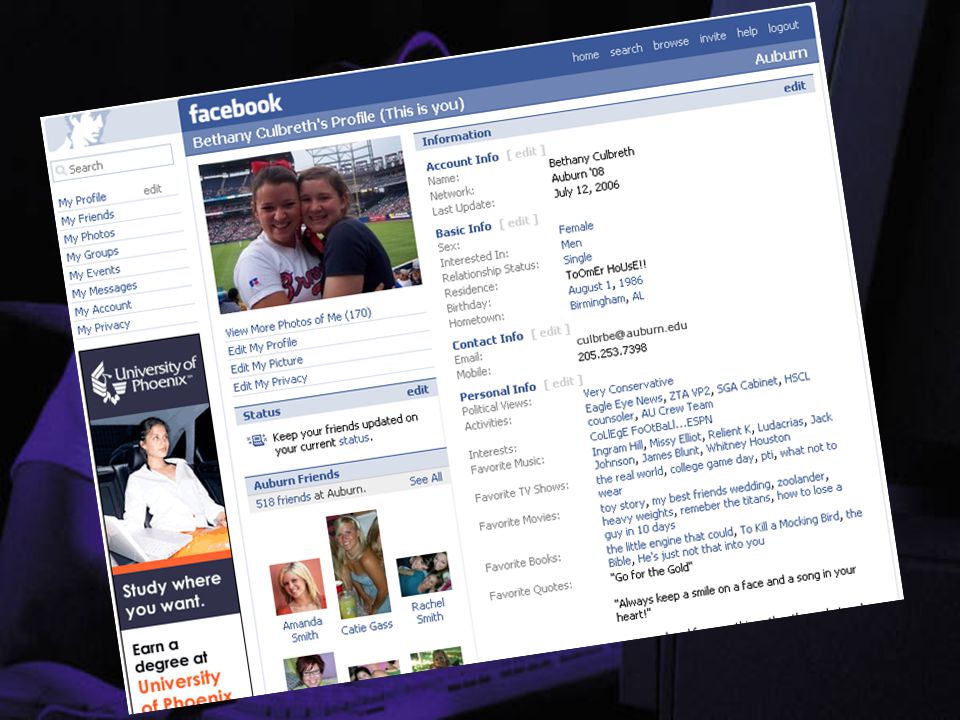Image resolution: width=960 pixels, height=720 pixels.
Task: Go to My Profile in the sidebar
Action: click(83, 200)
